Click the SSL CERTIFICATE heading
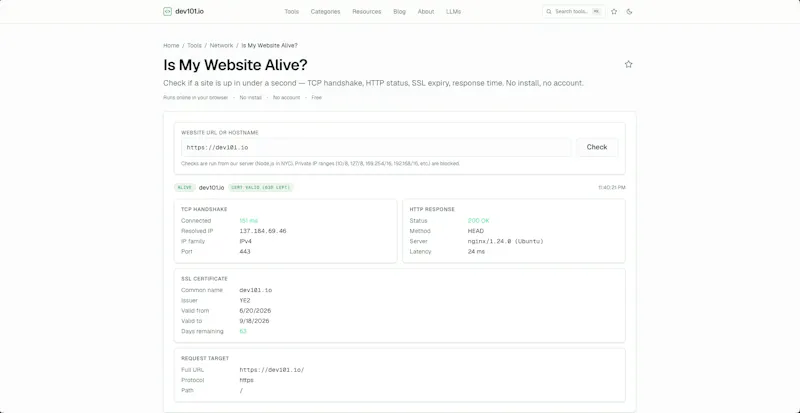Viewport: 800px width, 413px height. pyautogui.click(x=204, y=279)
